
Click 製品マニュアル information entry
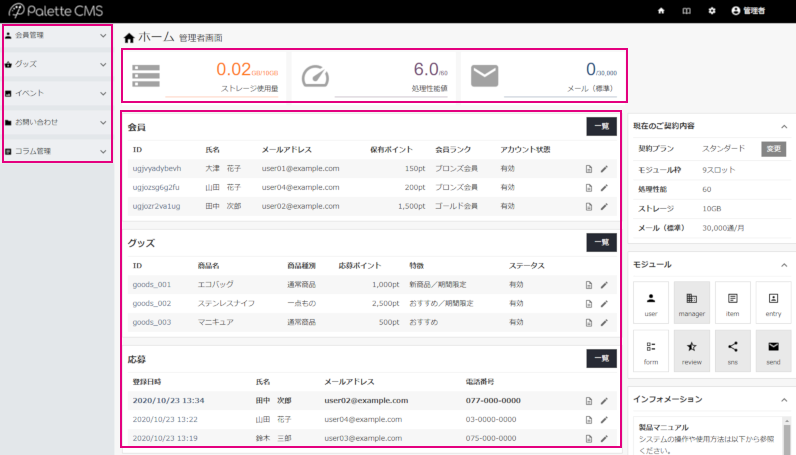664,428
